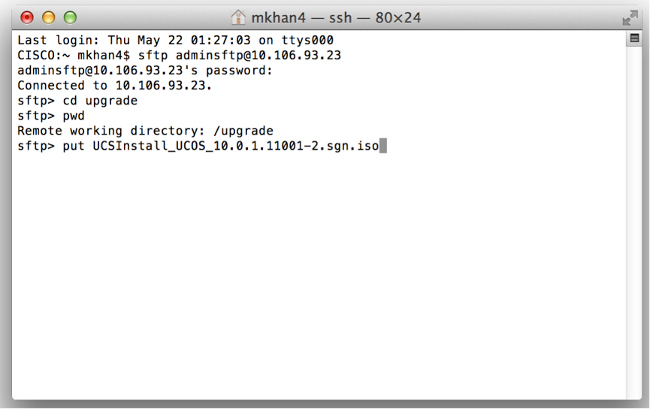Click the '/upgrade' path text in output
This screenshot has height=409, width=650.
[243, 131]
